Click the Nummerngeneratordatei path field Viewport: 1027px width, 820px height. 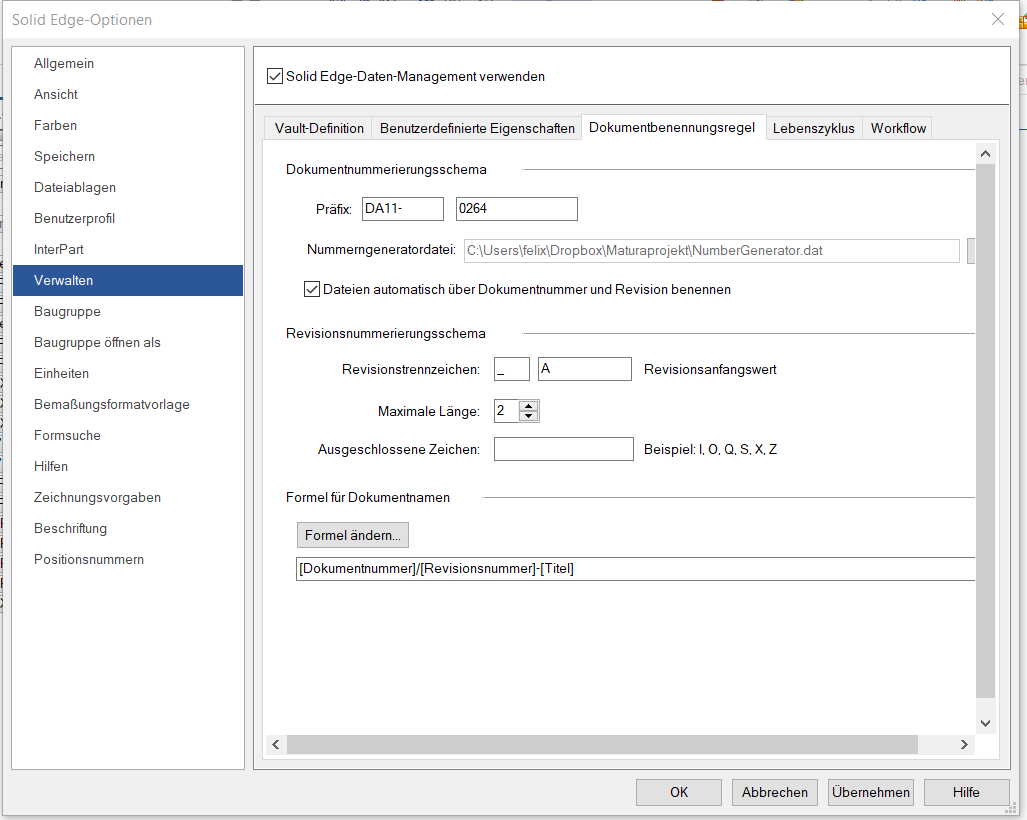tap(712, 251)
